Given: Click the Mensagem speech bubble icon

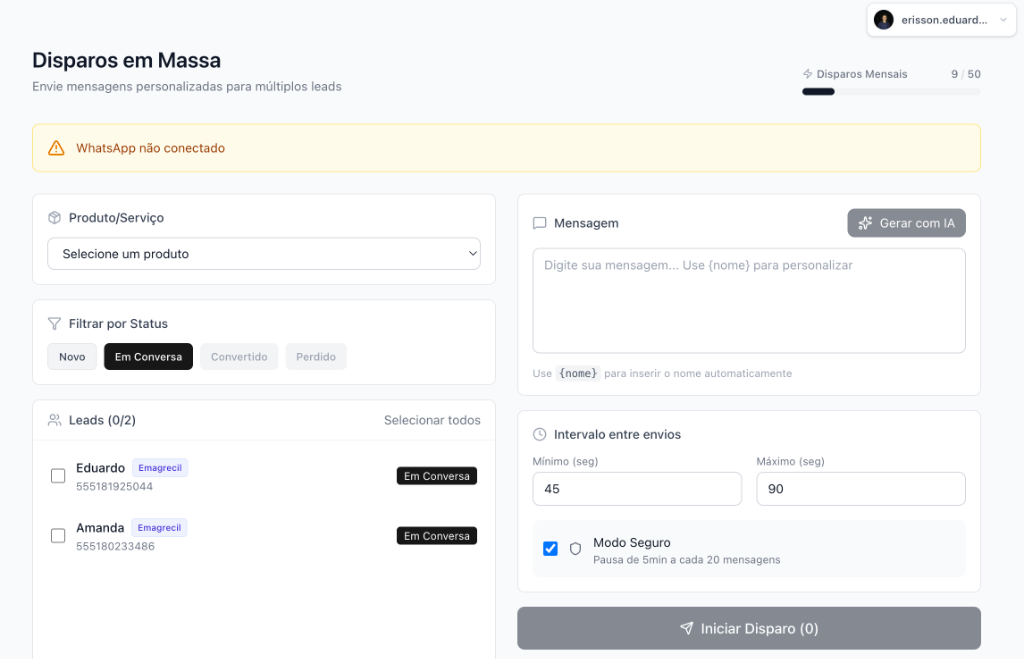Looking at the screenshot, I should click(540, 223).
